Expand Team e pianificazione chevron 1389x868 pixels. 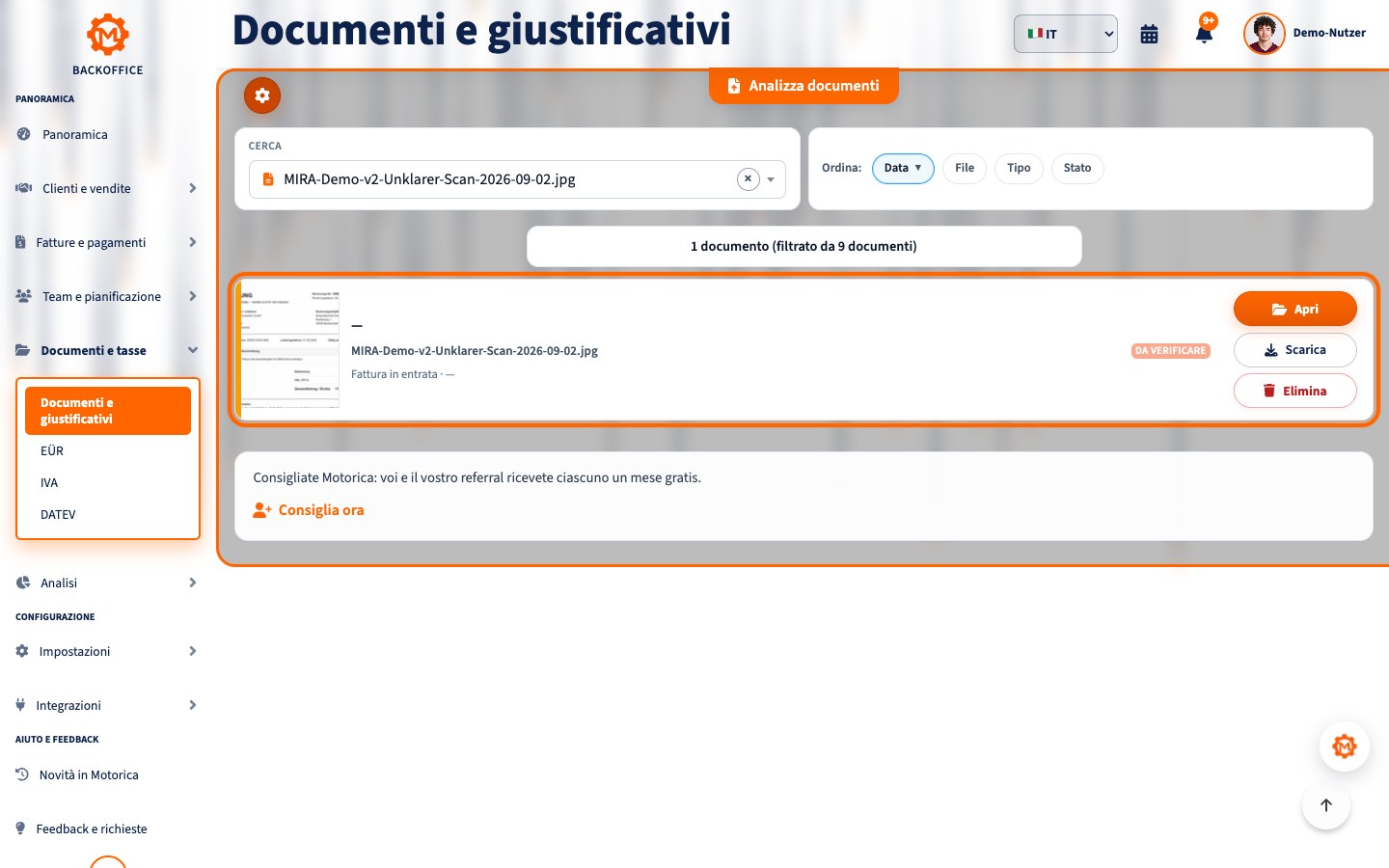(193, 296)
